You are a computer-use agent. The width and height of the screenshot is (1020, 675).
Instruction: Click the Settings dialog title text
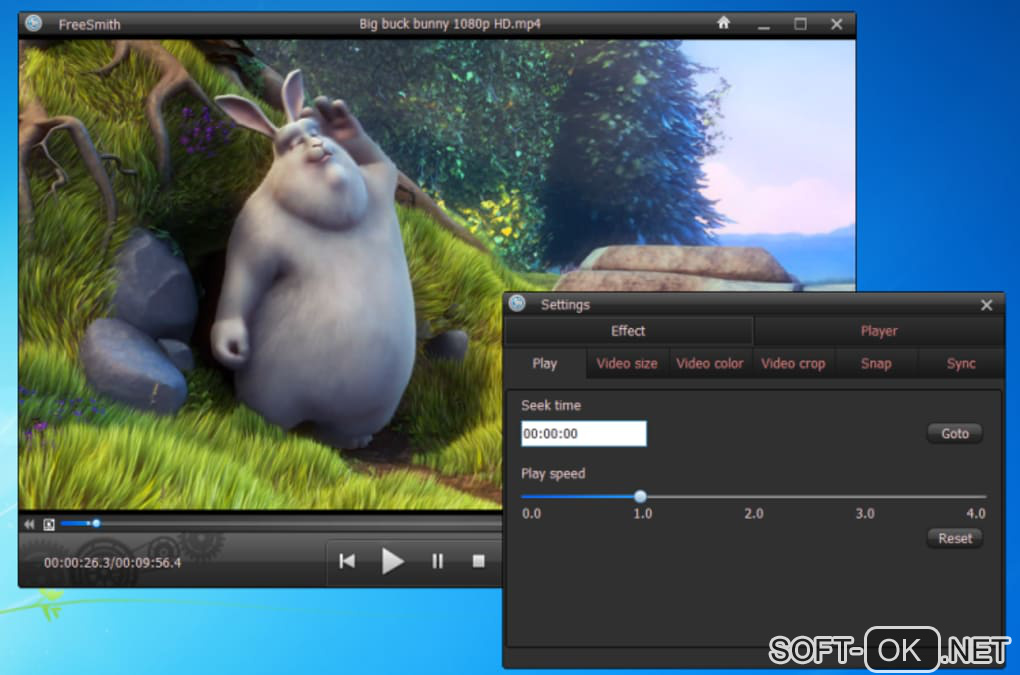[565, 305]
